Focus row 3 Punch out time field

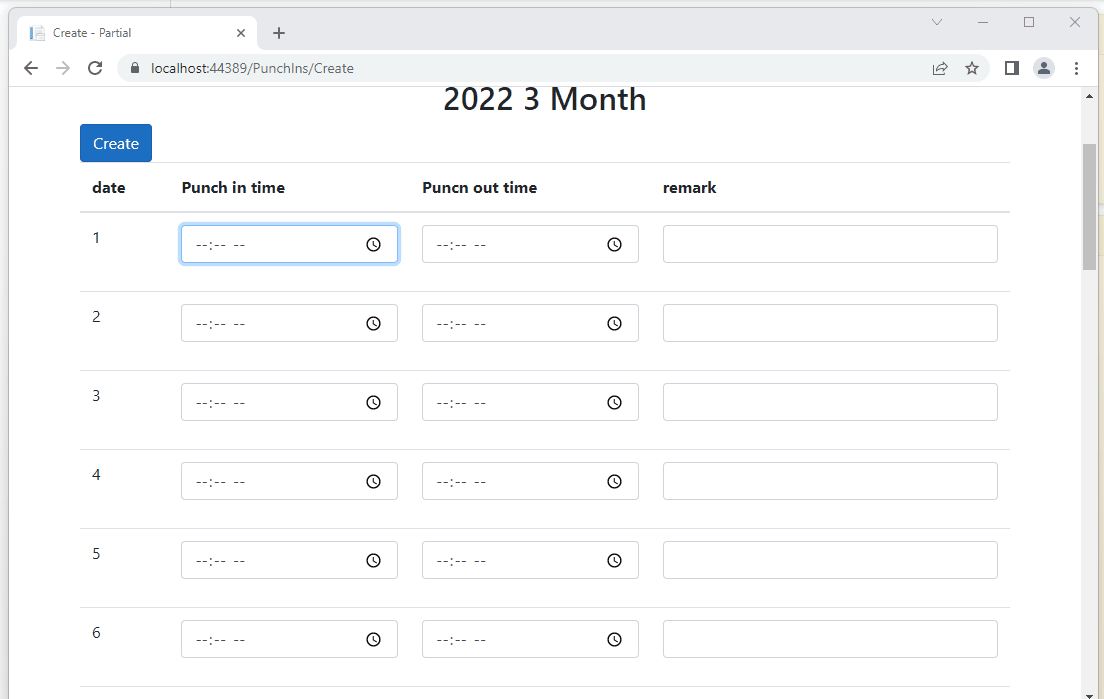point(530,402)
